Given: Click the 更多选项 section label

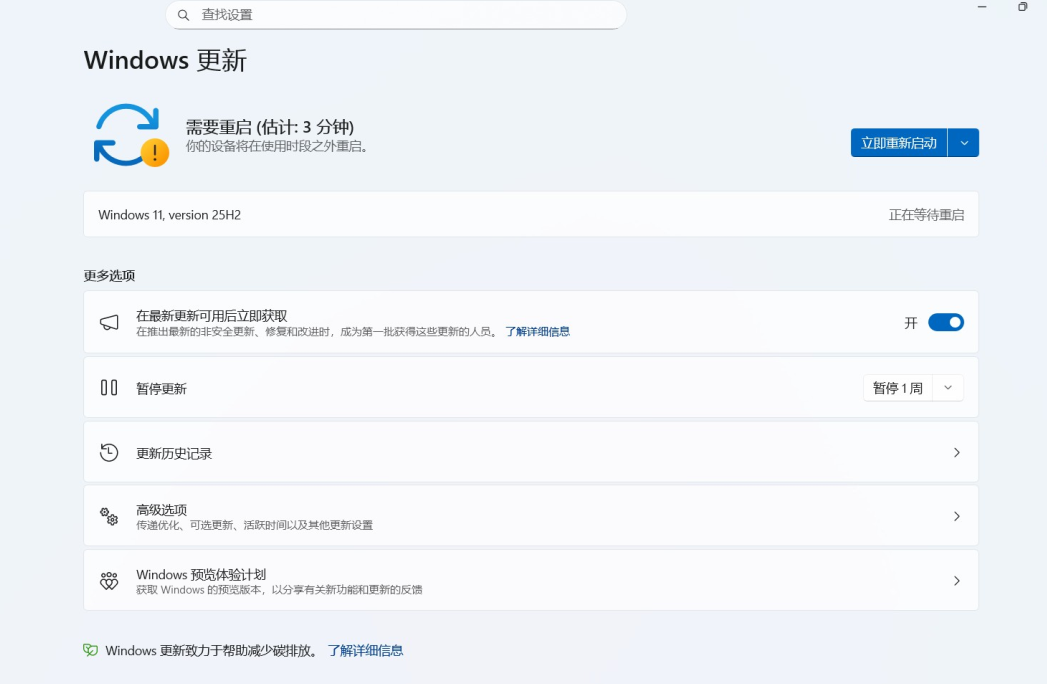Looking at the screenshot, I should click(110, 276).
